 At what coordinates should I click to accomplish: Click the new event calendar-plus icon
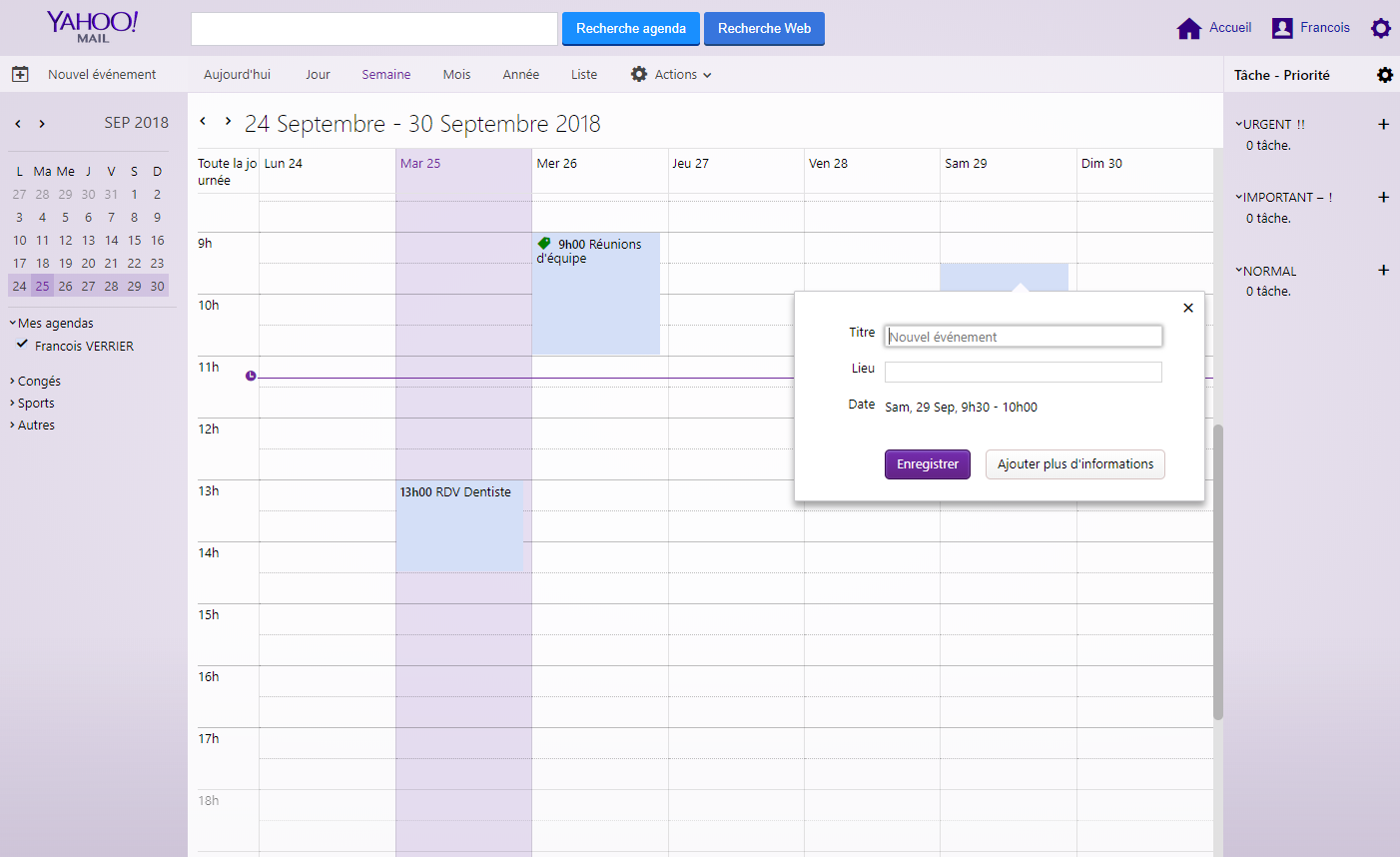coord(20,74)
